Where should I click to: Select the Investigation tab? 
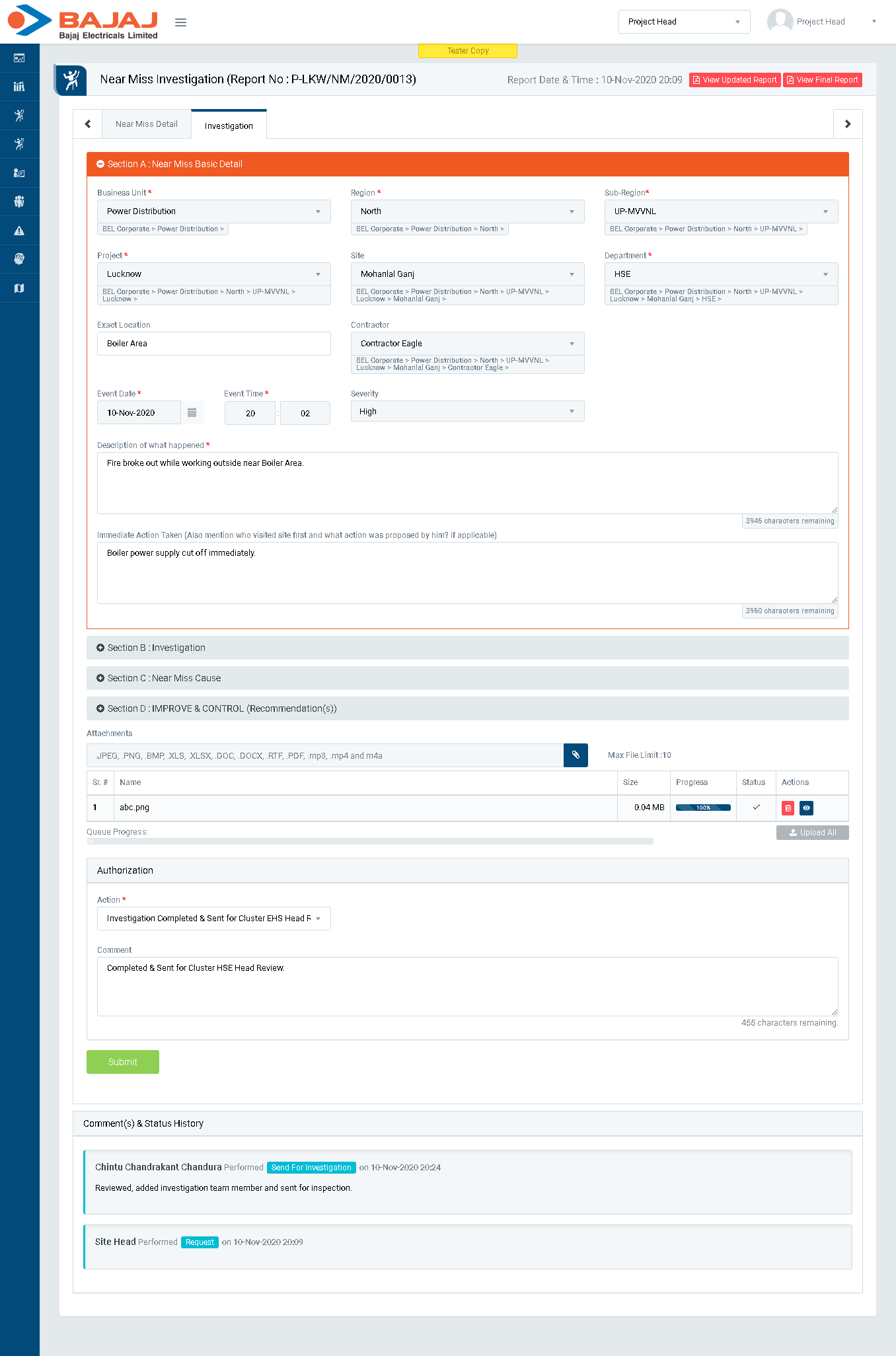[x=229, y=126]
